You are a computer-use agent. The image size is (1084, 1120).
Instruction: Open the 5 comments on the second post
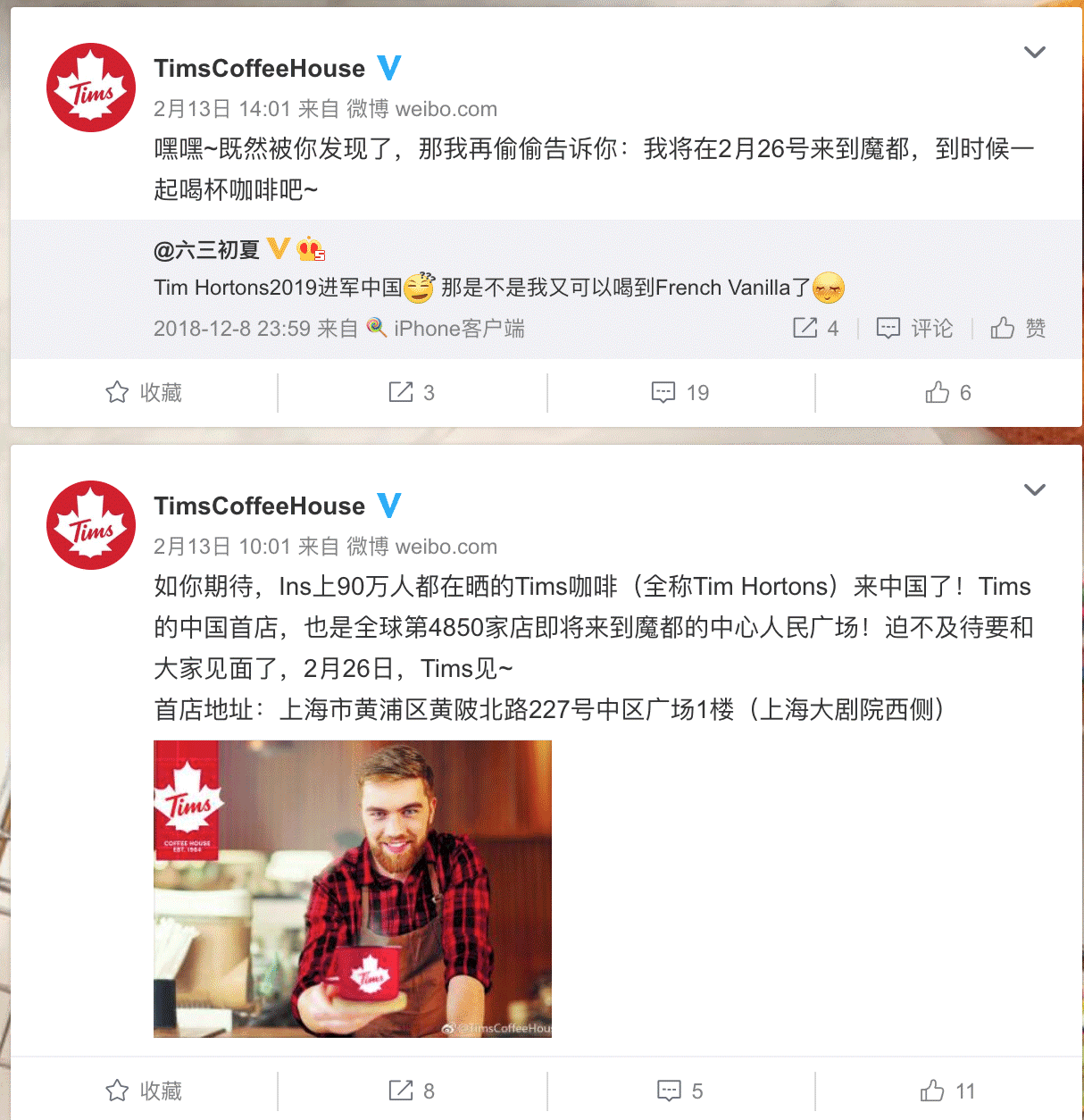point(680,1091)
